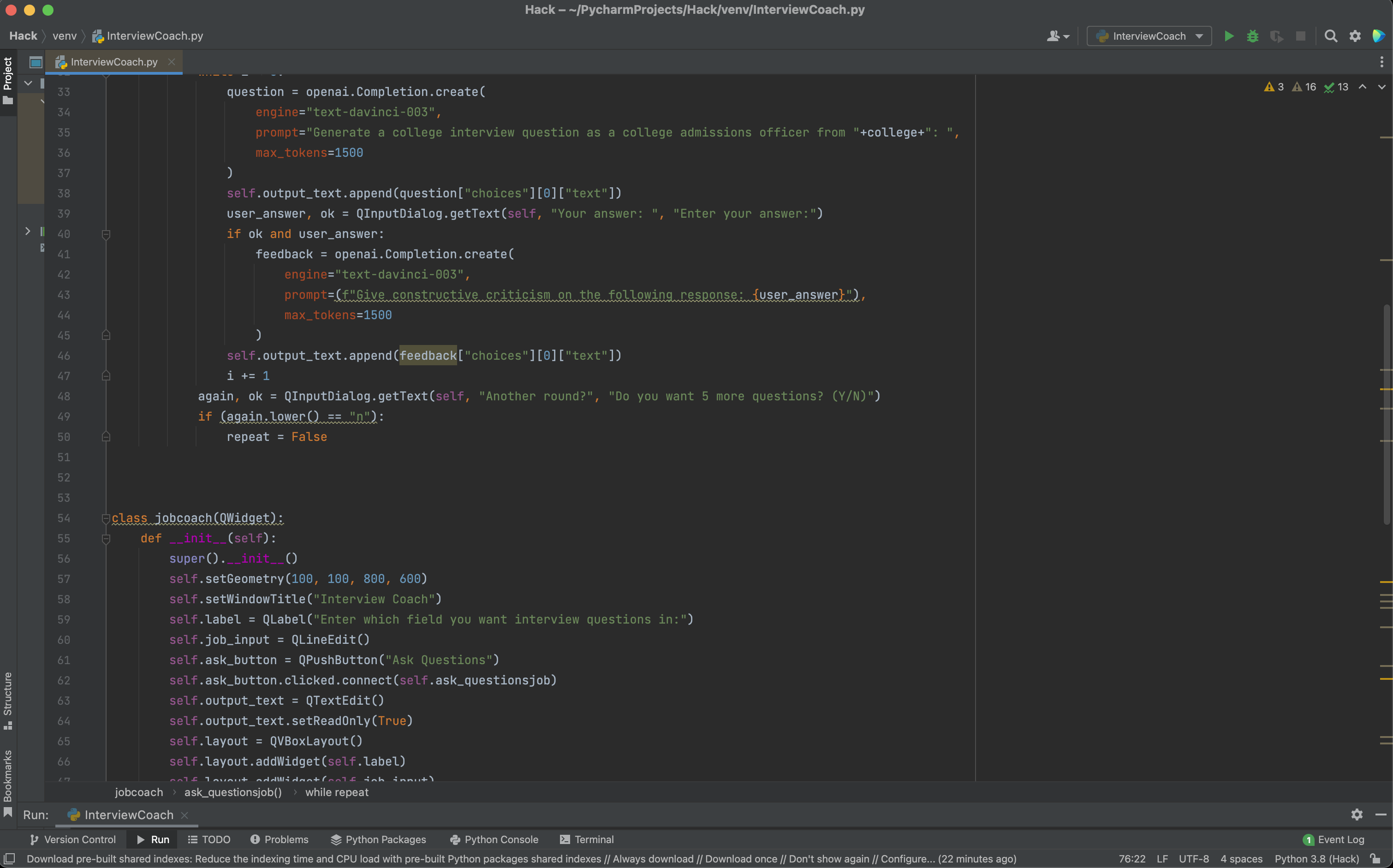Jump to next highlighted error arrow
This screenshot has width=1393, height=868.
pyautogui.click(x=1381, y=87)
